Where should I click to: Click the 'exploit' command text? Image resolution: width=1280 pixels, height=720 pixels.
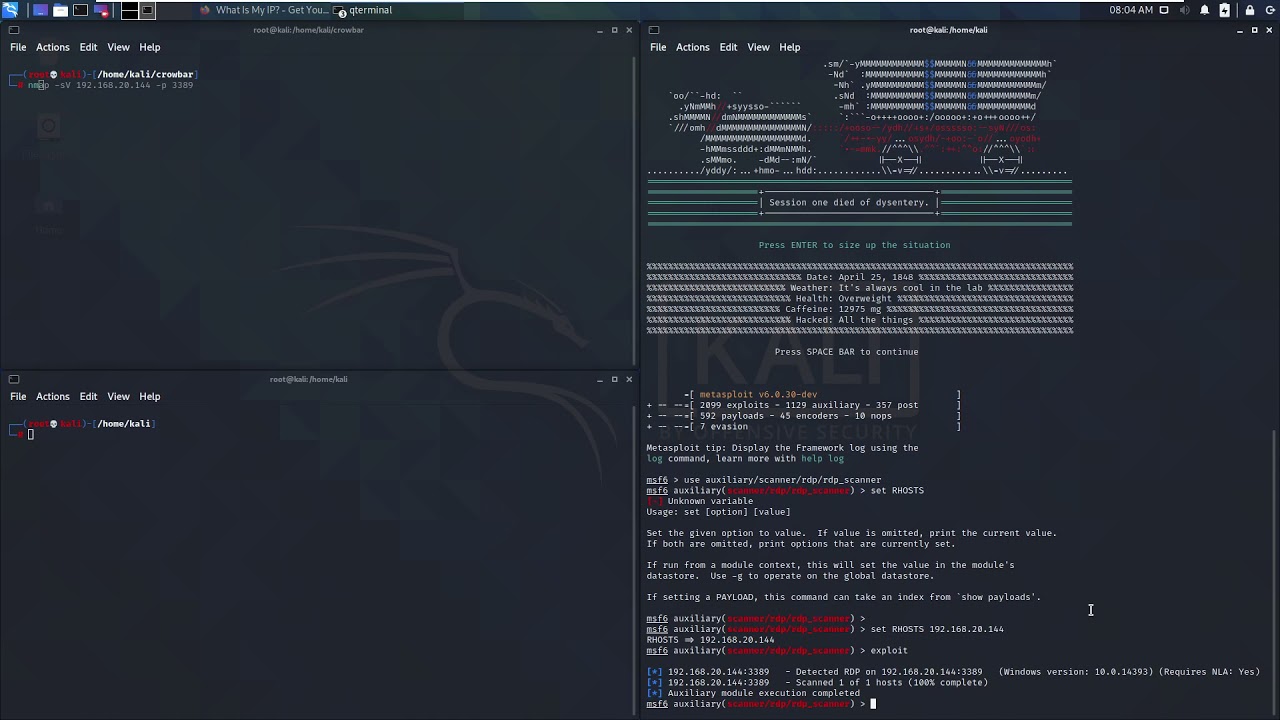(x=889, y=651)
